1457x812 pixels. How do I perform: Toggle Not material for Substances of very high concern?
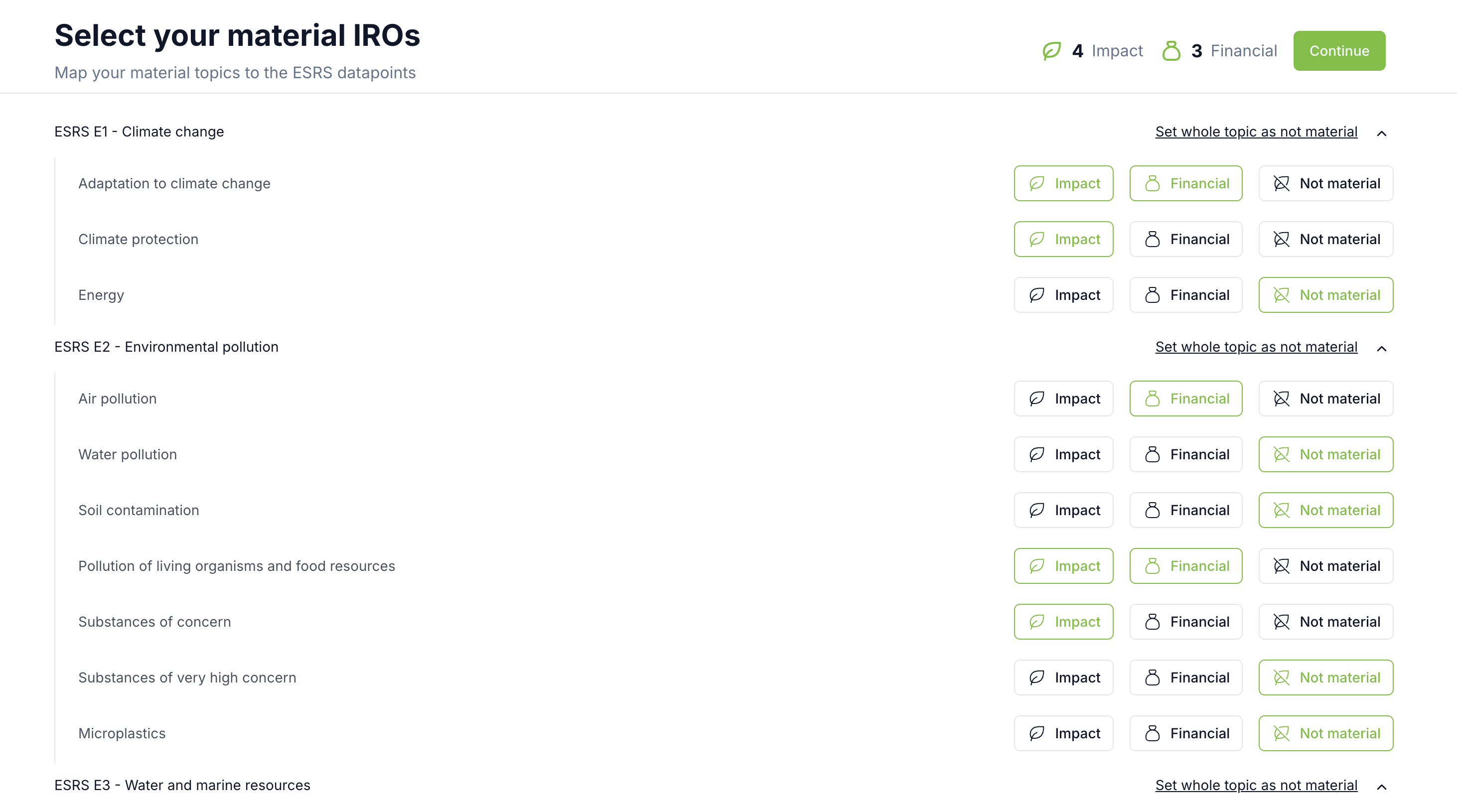(x=1325, y=677)
